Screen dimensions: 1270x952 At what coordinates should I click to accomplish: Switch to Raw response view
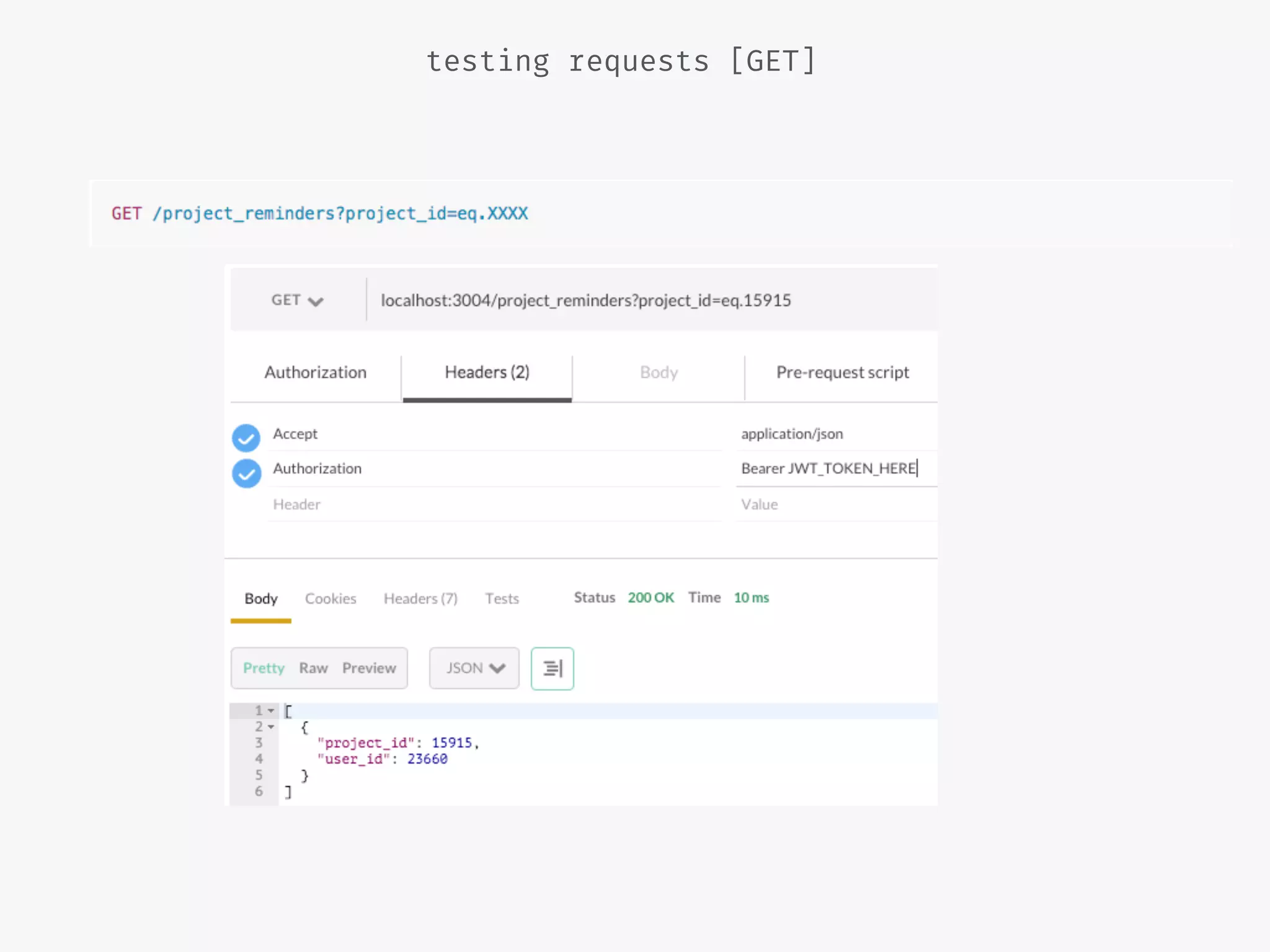coord(313,668)
